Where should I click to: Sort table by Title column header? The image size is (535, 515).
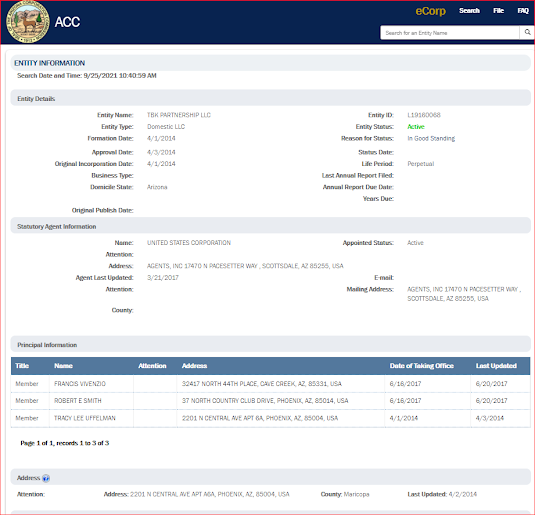pyautogui.click(x=22, y=366)
